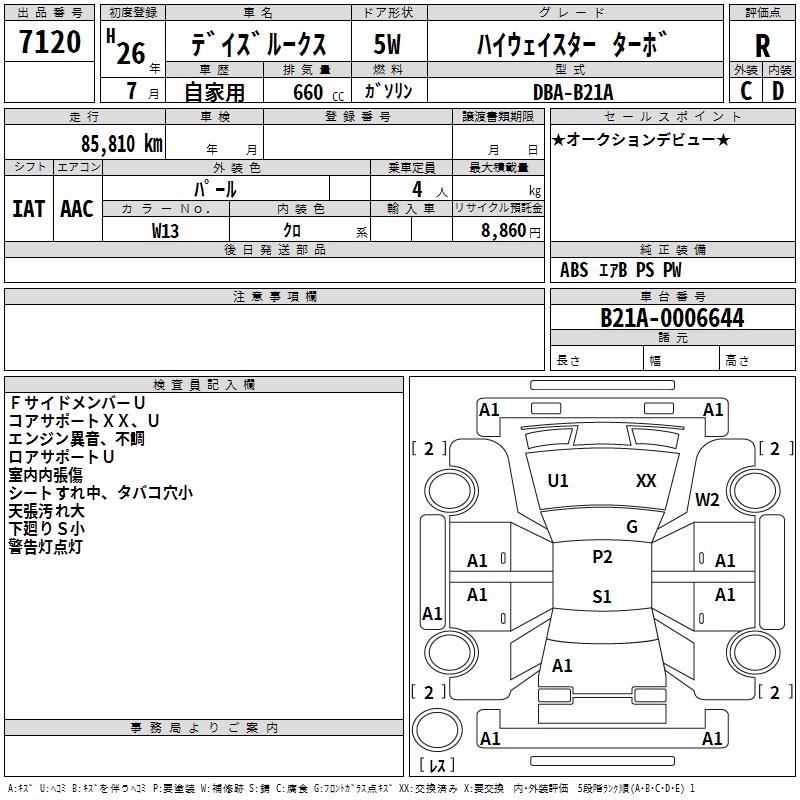Select the interior color クロ

[292, 231]
